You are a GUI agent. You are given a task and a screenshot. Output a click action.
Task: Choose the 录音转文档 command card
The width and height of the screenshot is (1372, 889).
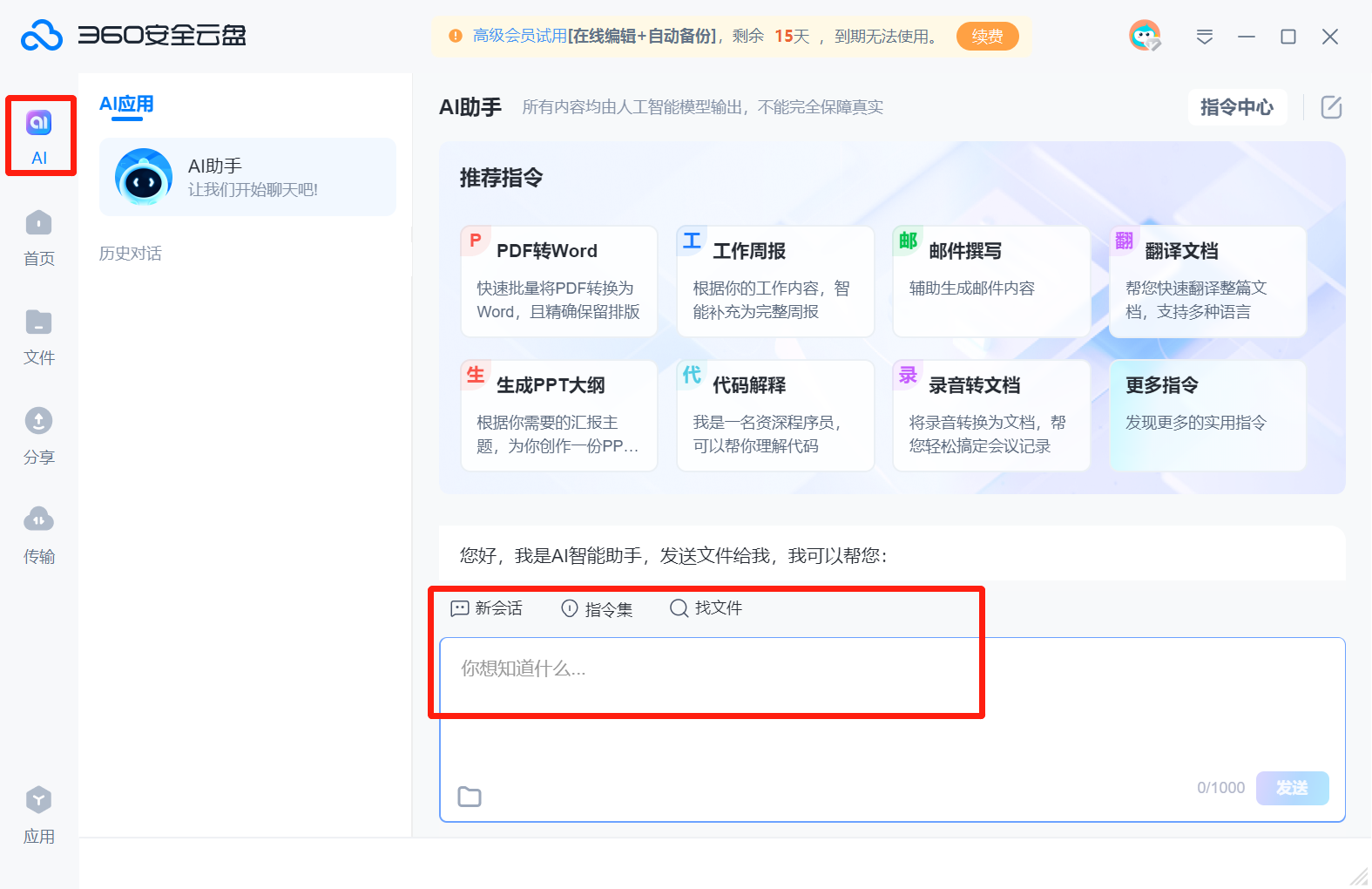pos(991,416)
